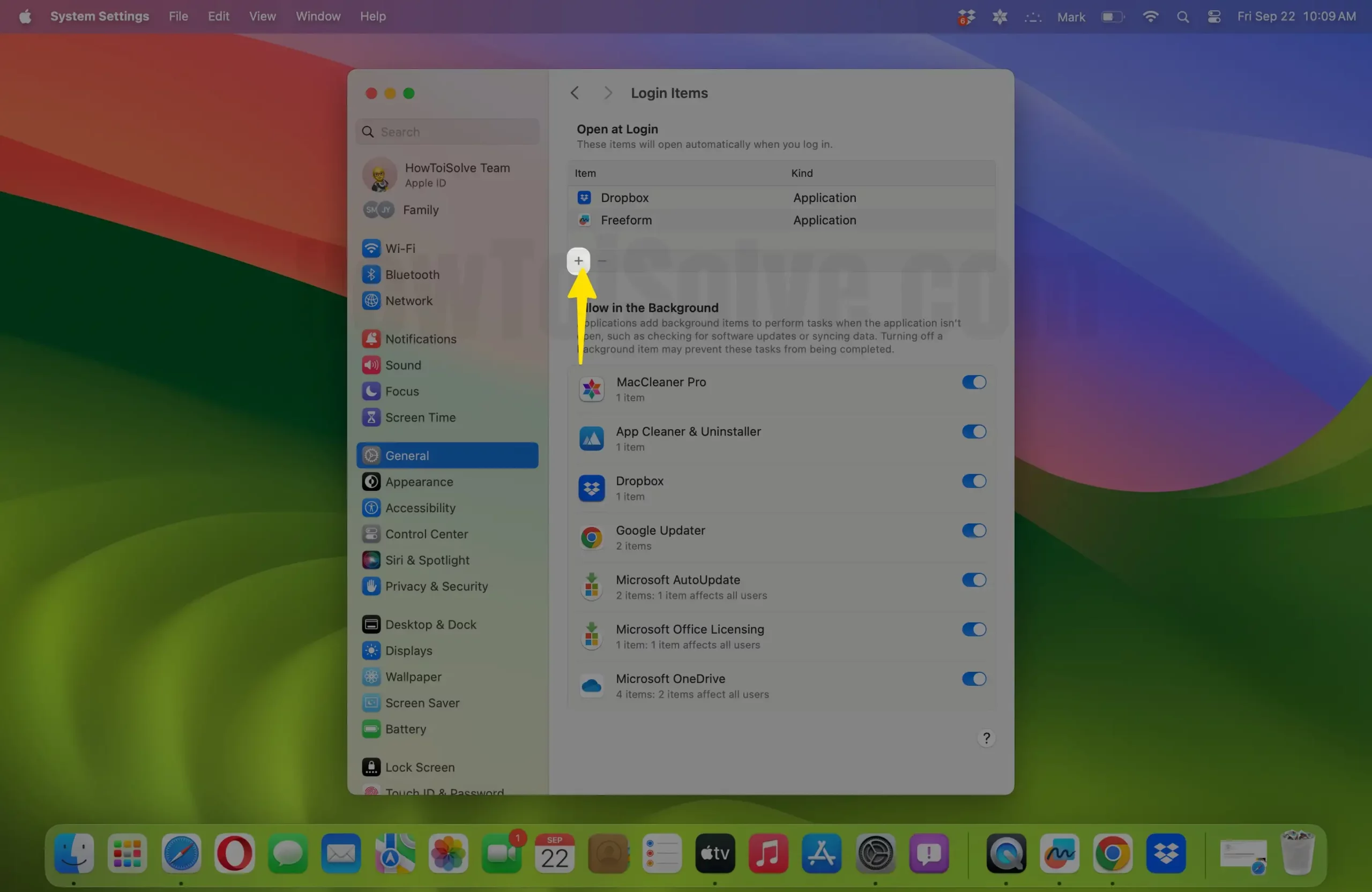Select General in the sidebar
Viewport: 1372px width, 892px height.
(448, 456)
